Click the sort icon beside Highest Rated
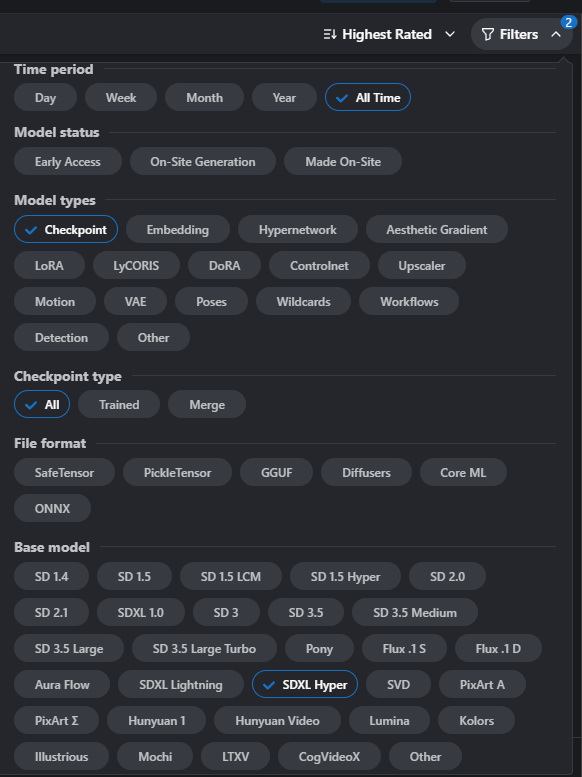This screenshot has height=777, width=582. (330, 34)
